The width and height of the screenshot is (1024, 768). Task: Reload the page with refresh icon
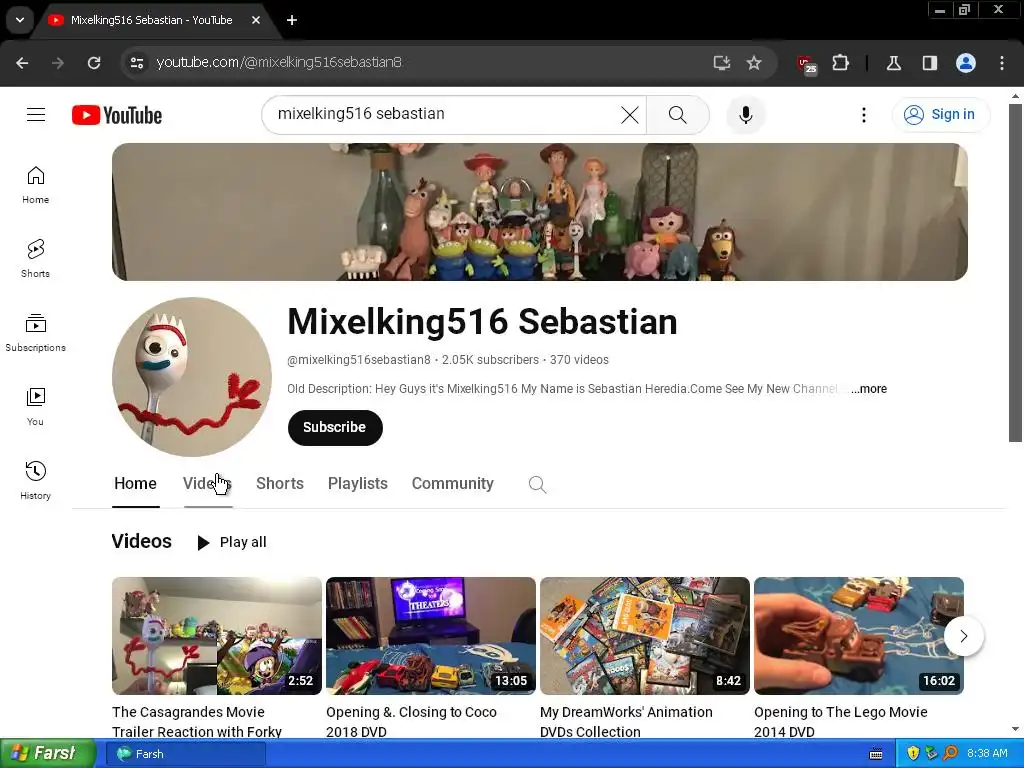(94, 63)
